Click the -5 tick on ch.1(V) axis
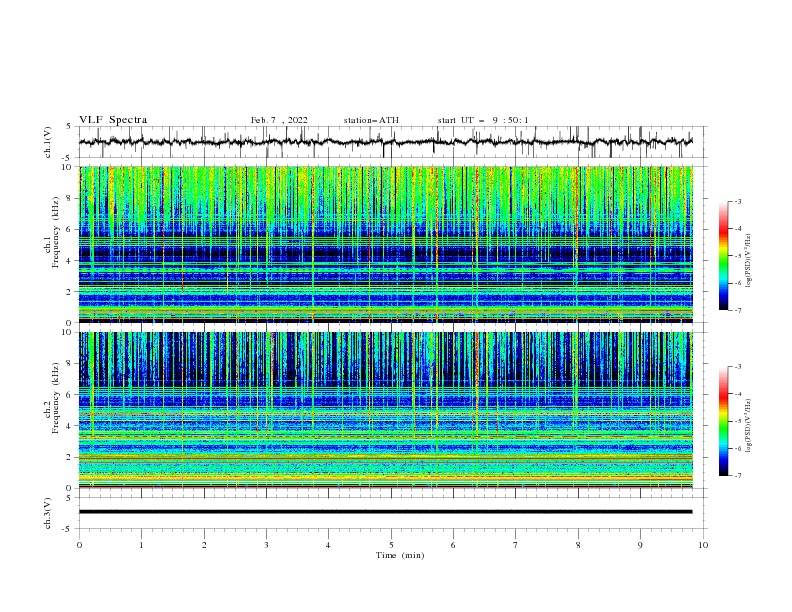 pyautogui.click(x=67, y=158)
